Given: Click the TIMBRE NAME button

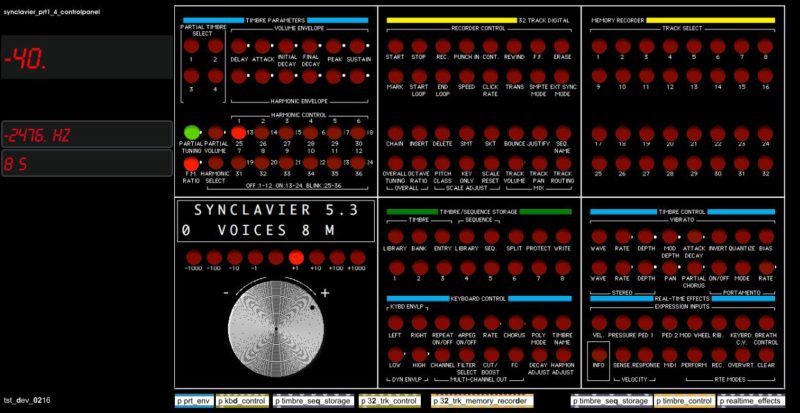Looking at the screenshot, I should pyautogui.click(x=563, y=323).
